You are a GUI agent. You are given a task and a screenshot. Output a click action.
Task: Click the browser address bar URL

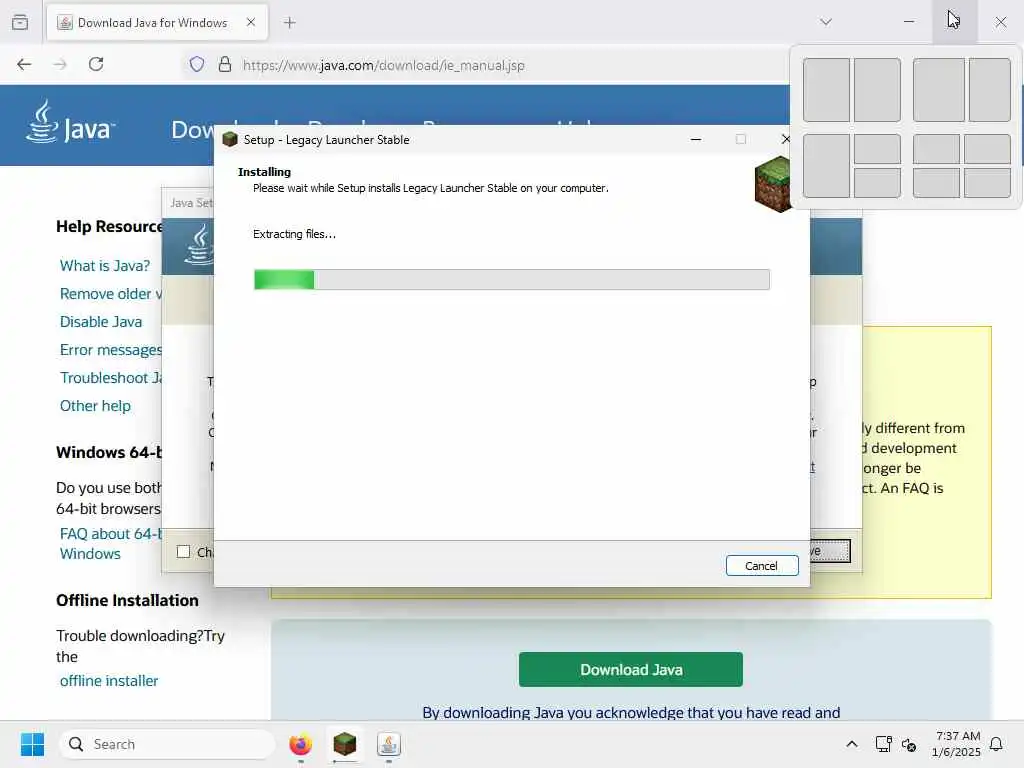click(383, 65)
